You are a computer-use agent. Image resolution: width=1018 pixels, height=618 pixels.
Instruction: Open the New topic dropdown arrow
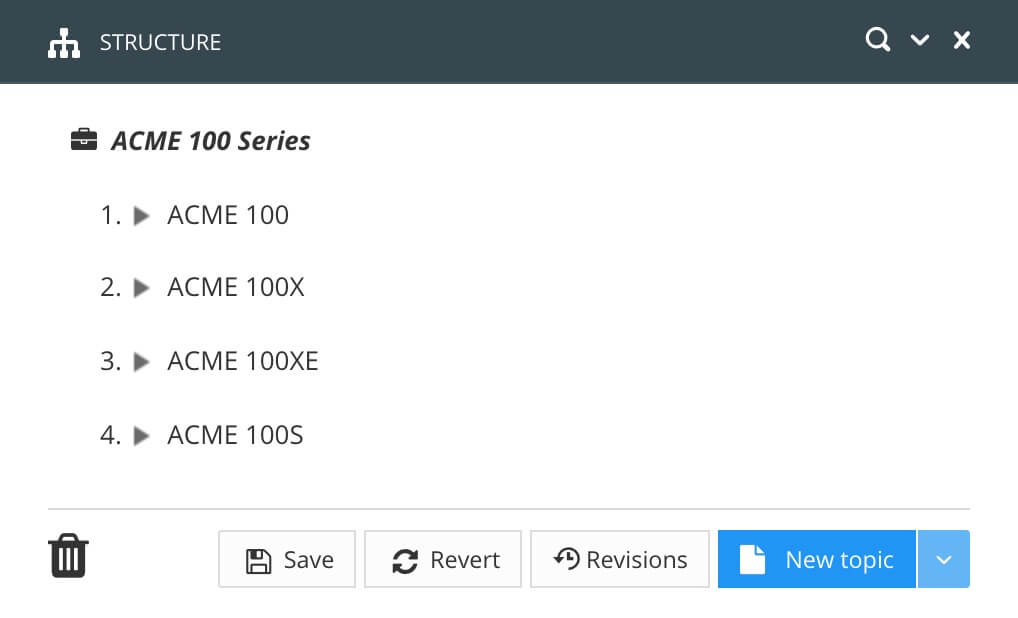(x=943, y=559)
